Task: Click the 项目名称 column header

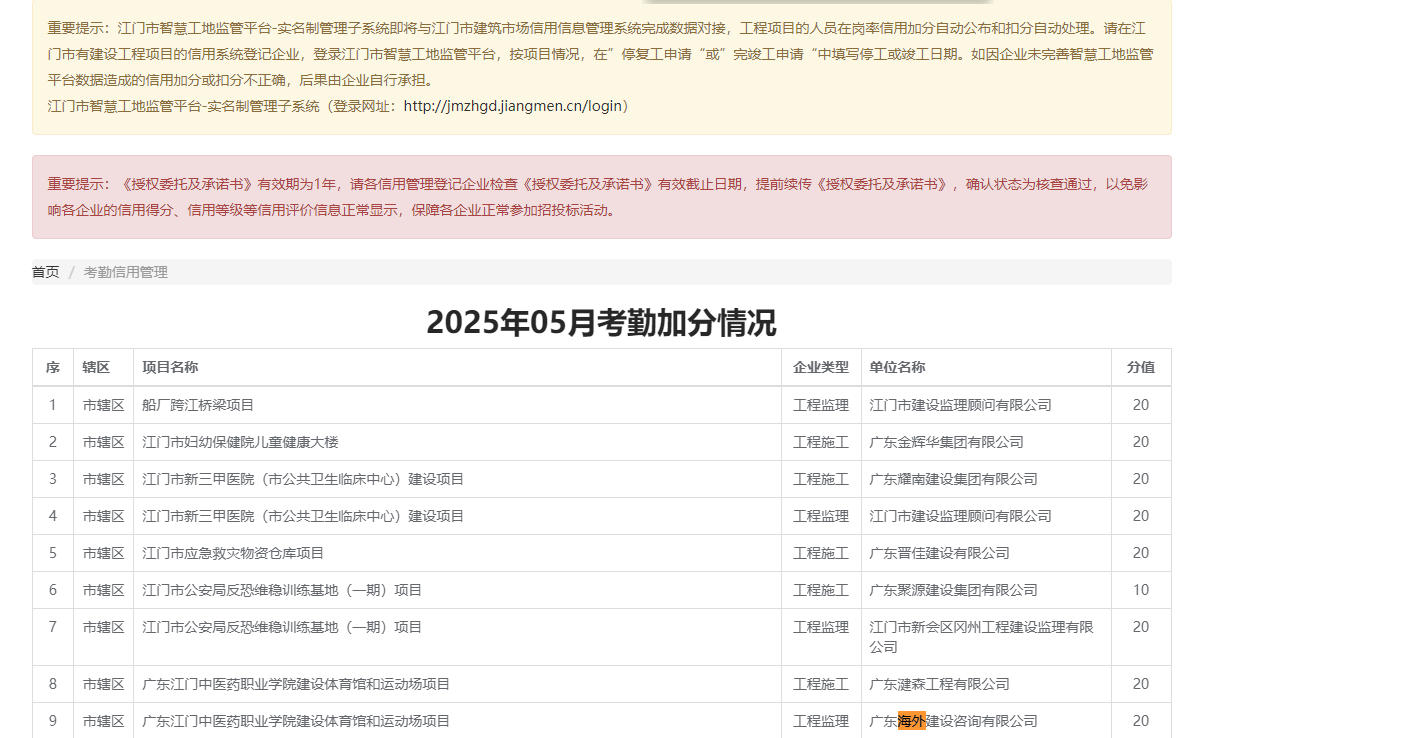Action: click(x=170, y=368)
